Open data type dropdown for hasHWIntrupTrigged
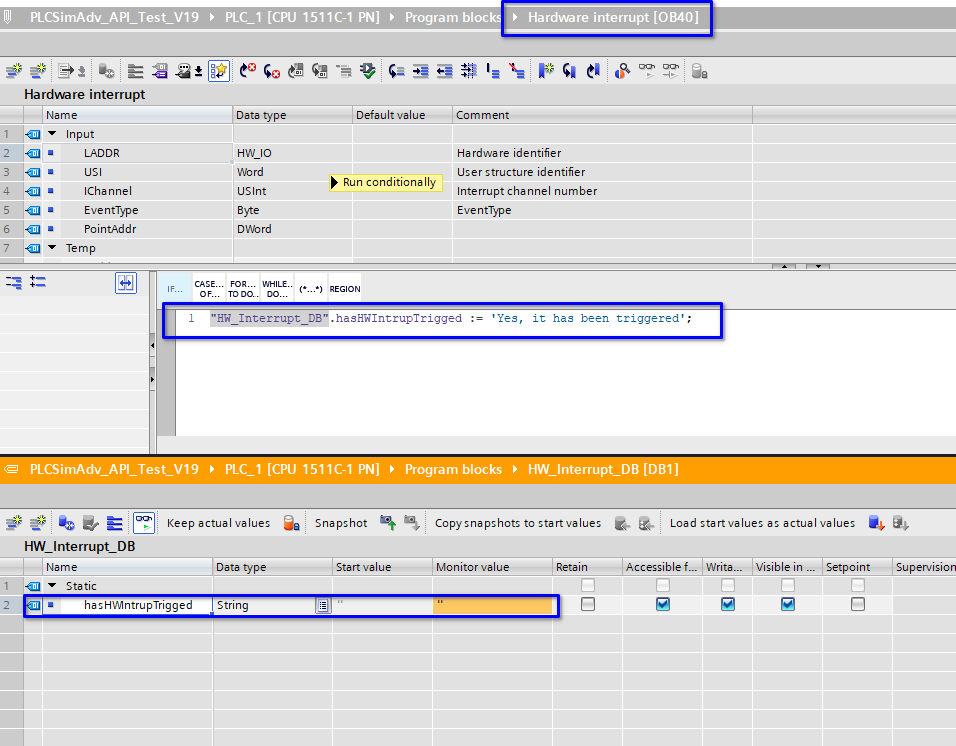Viewport: 956px width, 746px height. click(322, 605)
